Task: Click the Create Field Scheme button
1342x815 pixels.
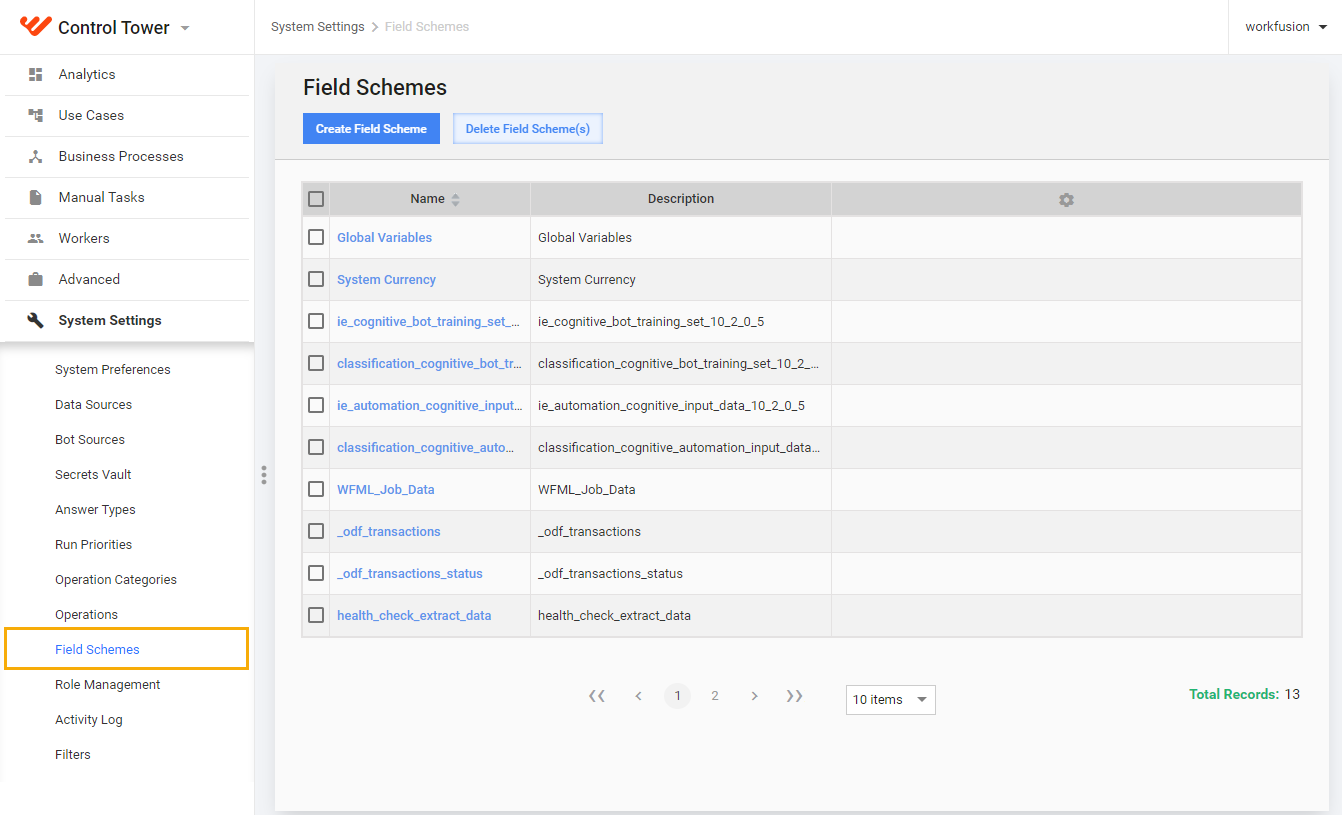Action: click(x=371, y=128)
